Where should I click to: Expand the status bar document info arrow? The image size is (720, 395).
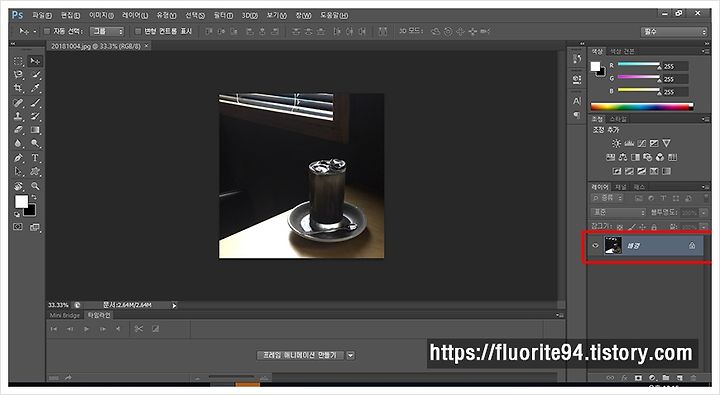point(174,305)
